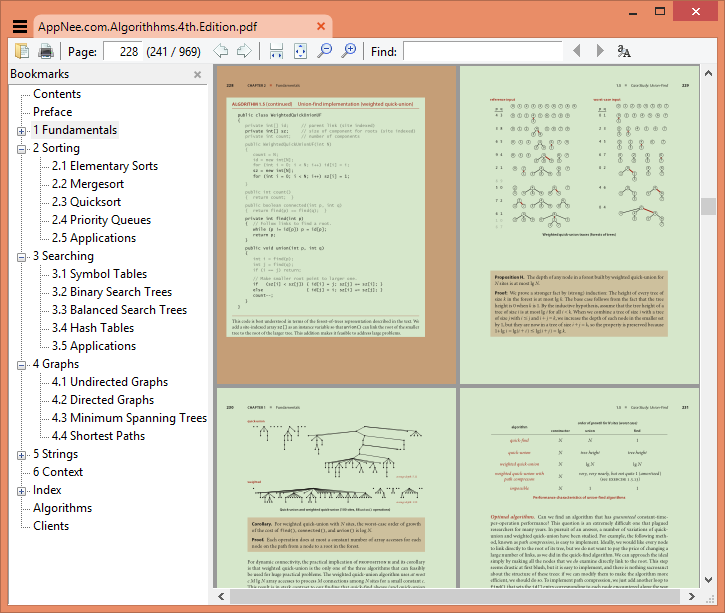Click the Find text input field
The image size is (725, 613).
483,51
